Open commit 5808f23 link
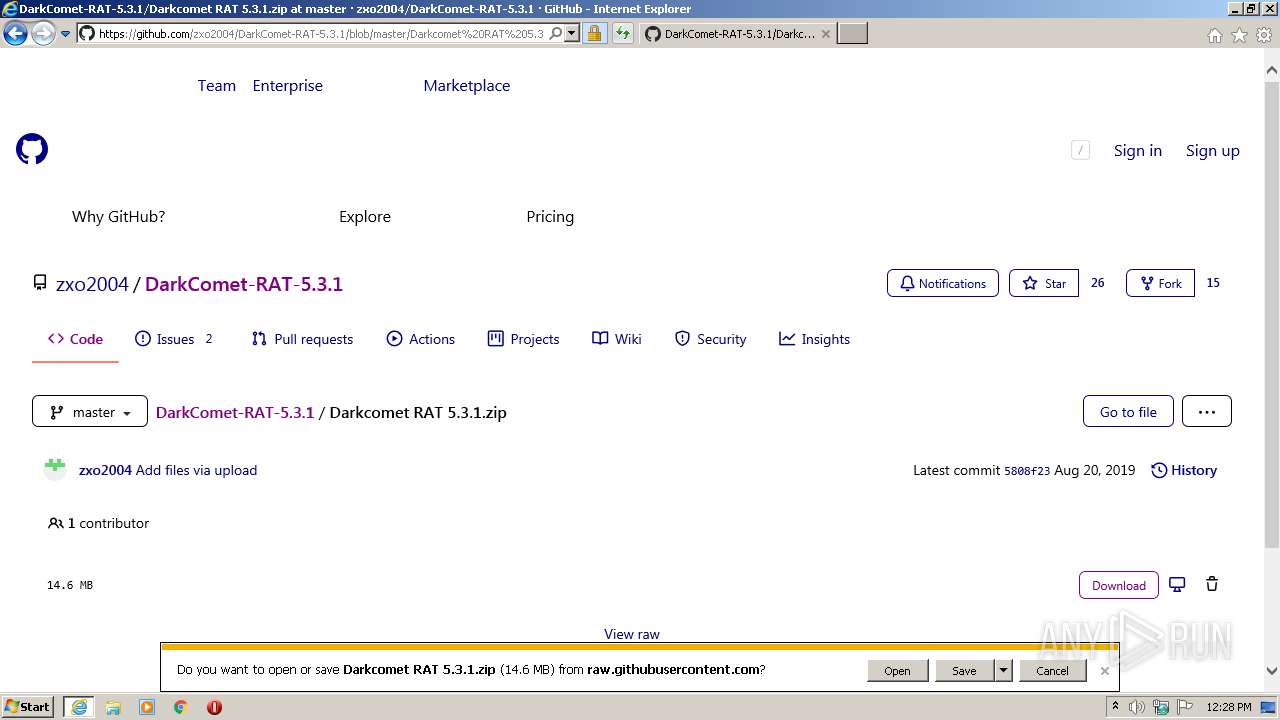Viewport: 1280px width, 720px height. pyautogui.click(x=1027, y=471)
